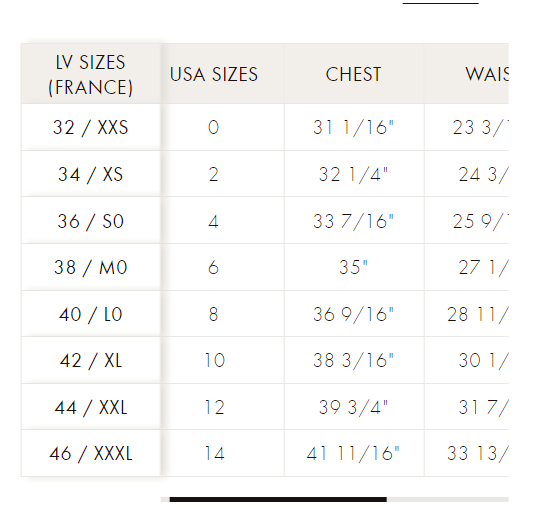Screen dimensions: 540x523
Task: Click the 35" chest measurement cell
Action: click(354, 267)
